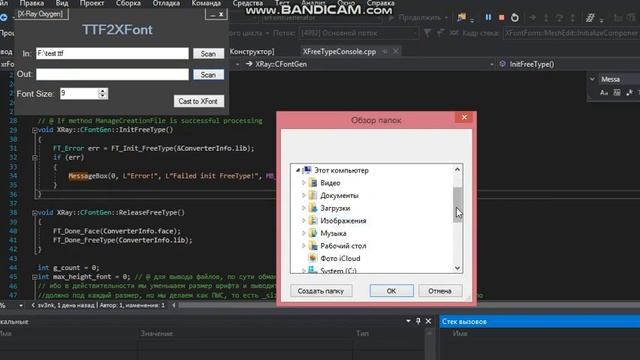Collapse the if (err) block at line 32
The height and width of the screenshot is (360, 640).
(35, 158)
